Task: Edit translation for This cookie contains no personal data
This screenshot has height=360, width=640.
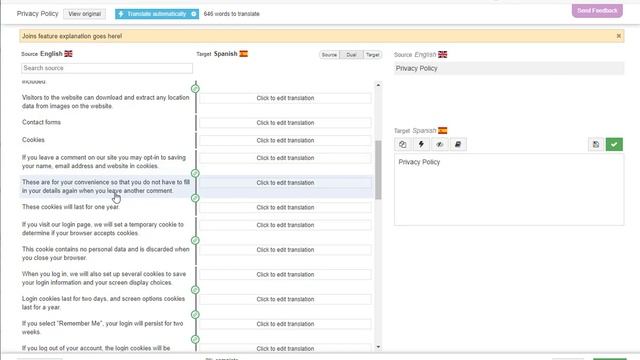Action: (x=285, y=250)
